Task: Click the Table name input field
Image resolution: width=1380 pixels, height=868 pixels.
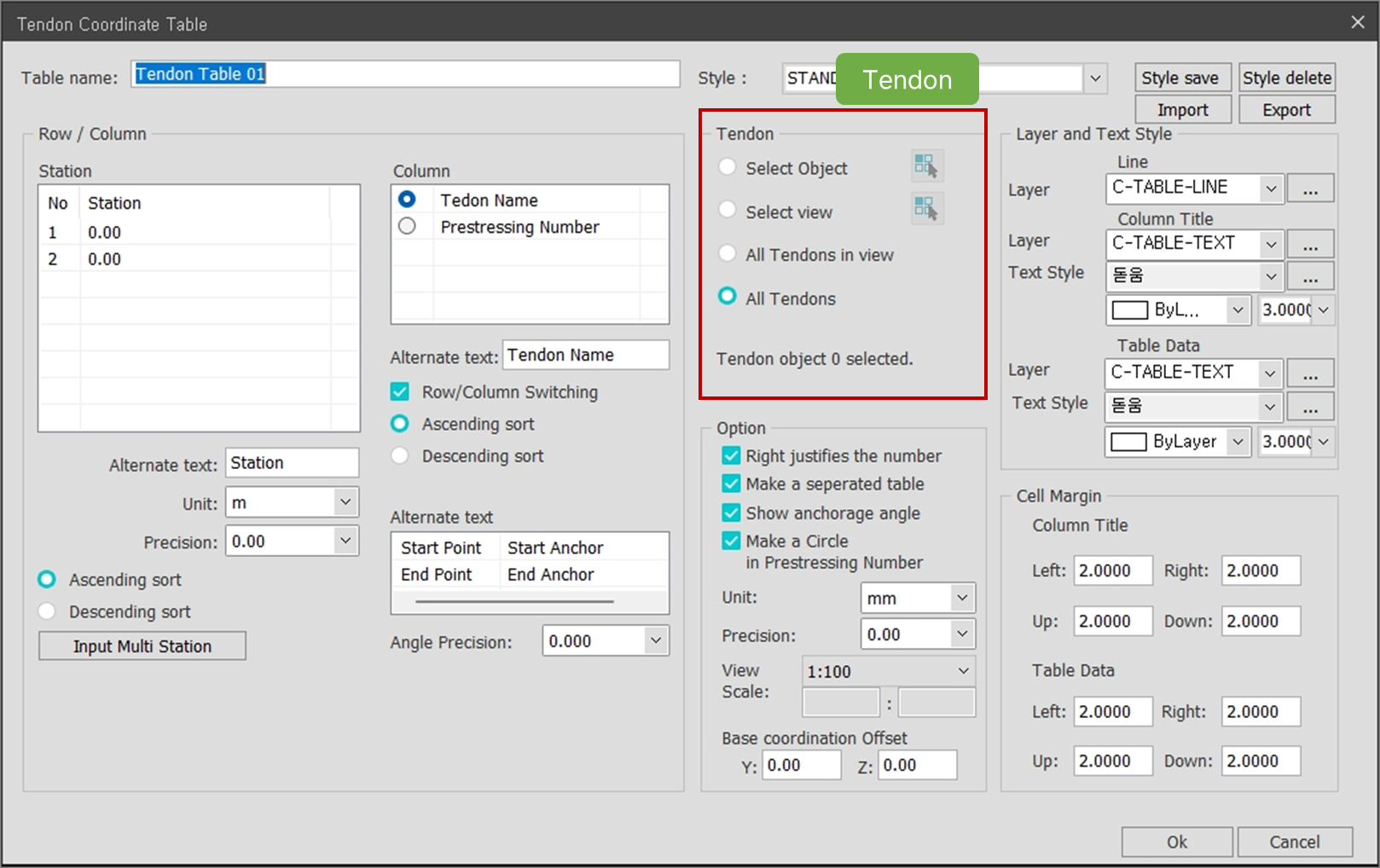Action: coord(405,74)
